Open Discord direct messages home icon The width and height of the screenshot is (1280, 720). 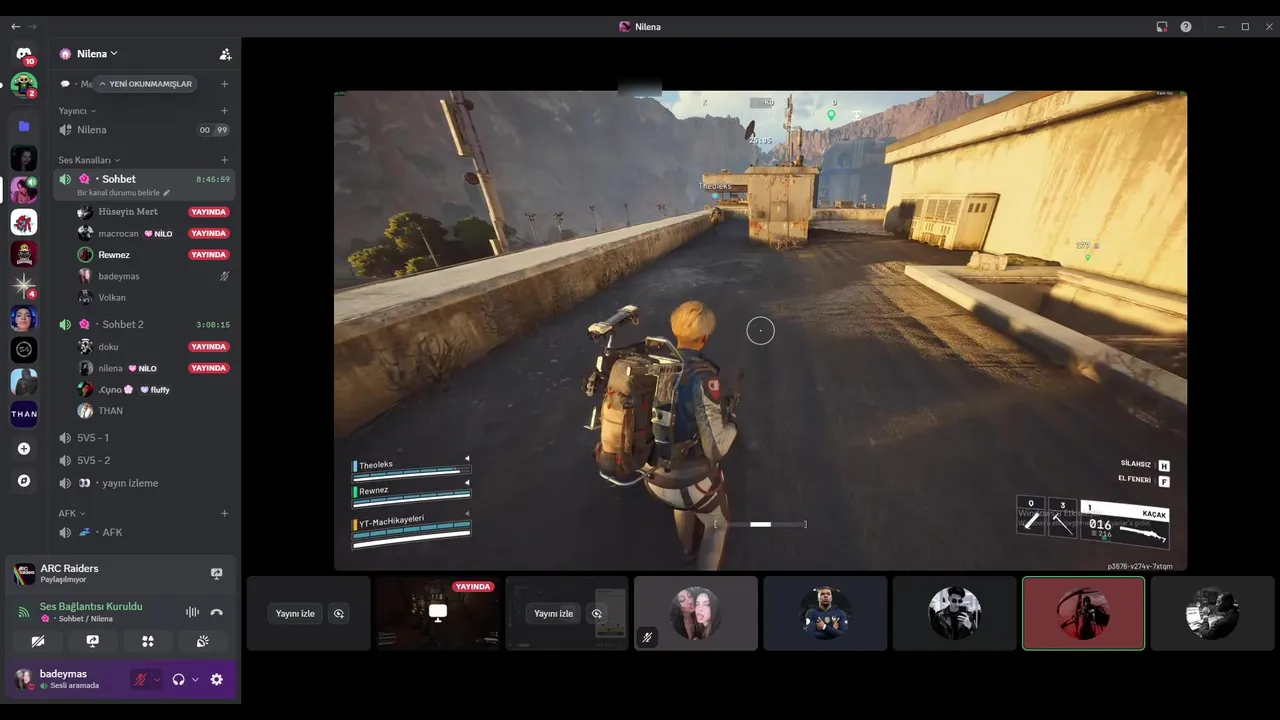pos(24,53)
